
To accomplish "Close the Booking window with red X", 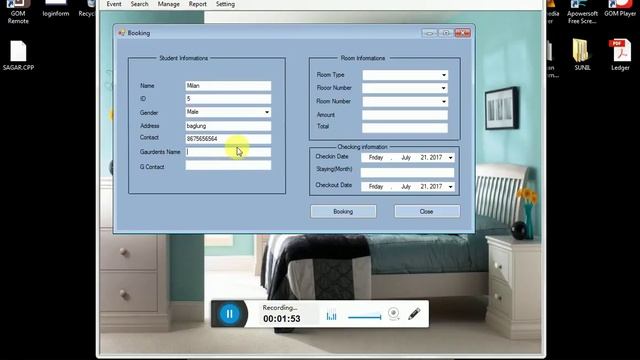I will (x=462, y=33).
